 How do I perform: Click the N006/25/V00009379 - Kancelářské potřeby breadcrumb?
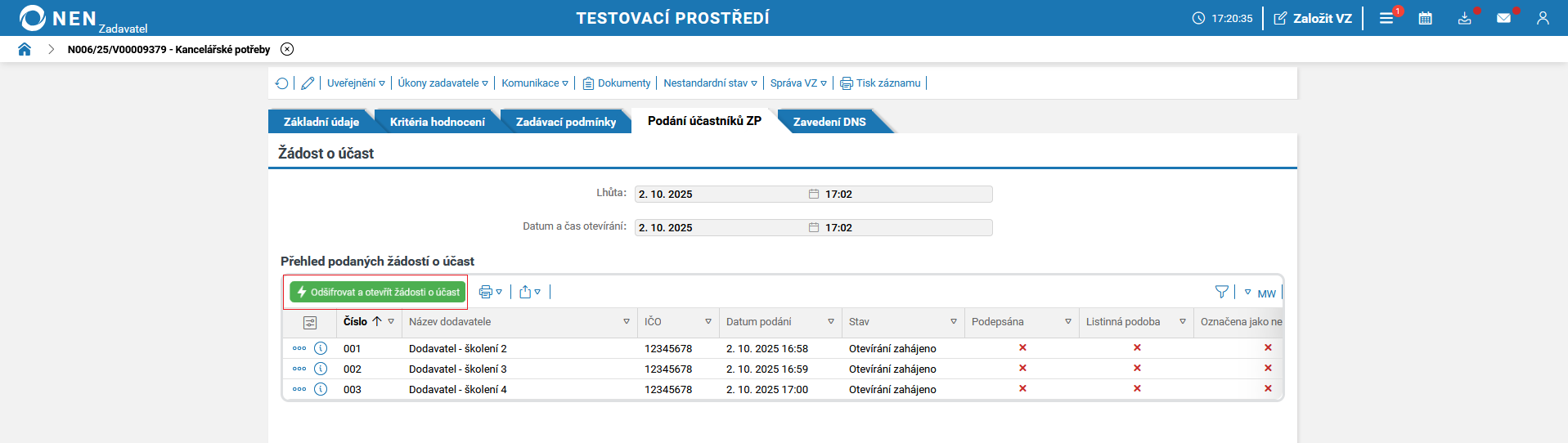pyautogui.click(x=168, y=49)
